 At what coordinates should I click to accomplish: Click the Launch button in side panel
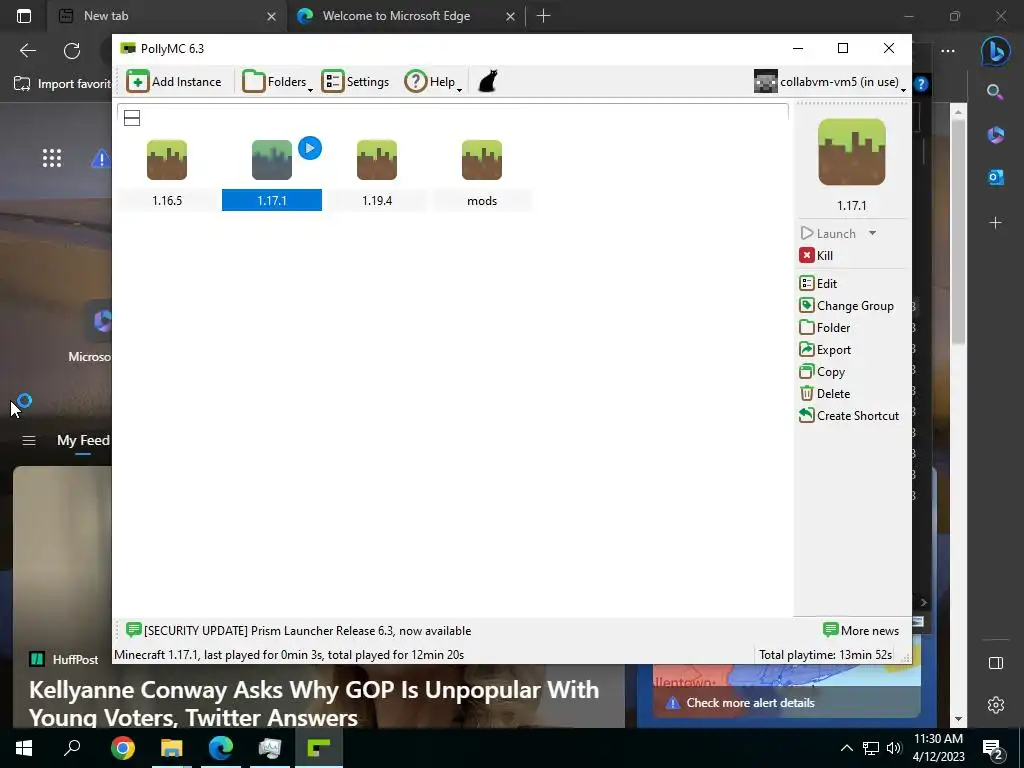(x=828, y=233)
